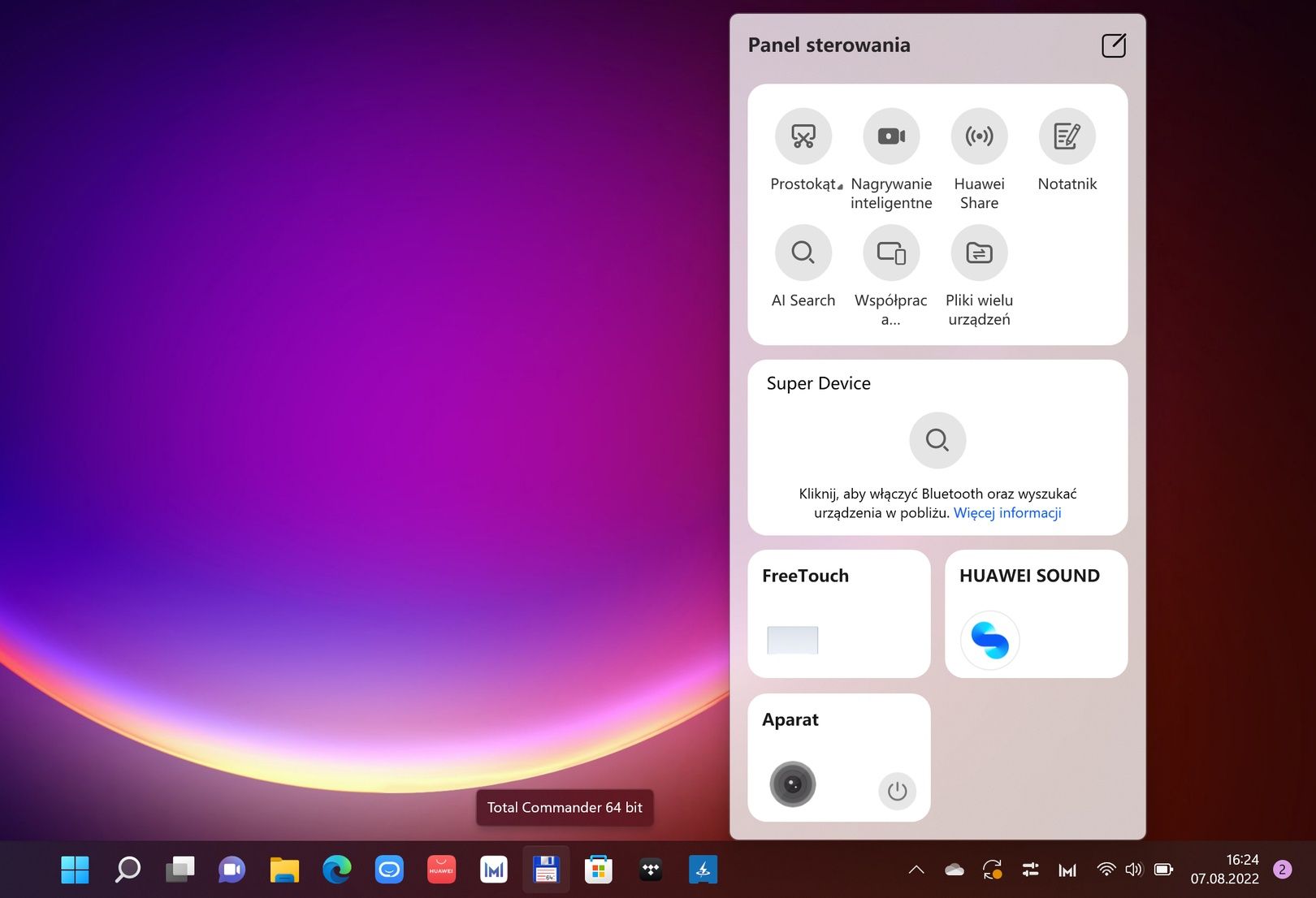Viewport: 1316px width, 898px height.
Task: Open taskbar Search
Action: pos(128,870)
